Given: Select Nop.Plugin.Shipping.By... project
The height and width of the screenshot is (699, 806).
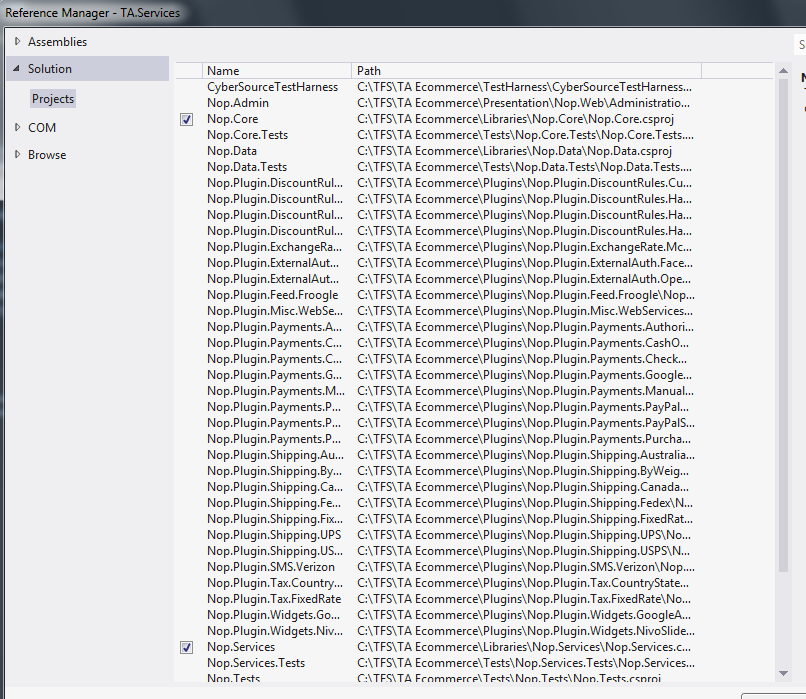Looking at the screenshot, I should 274,471.
